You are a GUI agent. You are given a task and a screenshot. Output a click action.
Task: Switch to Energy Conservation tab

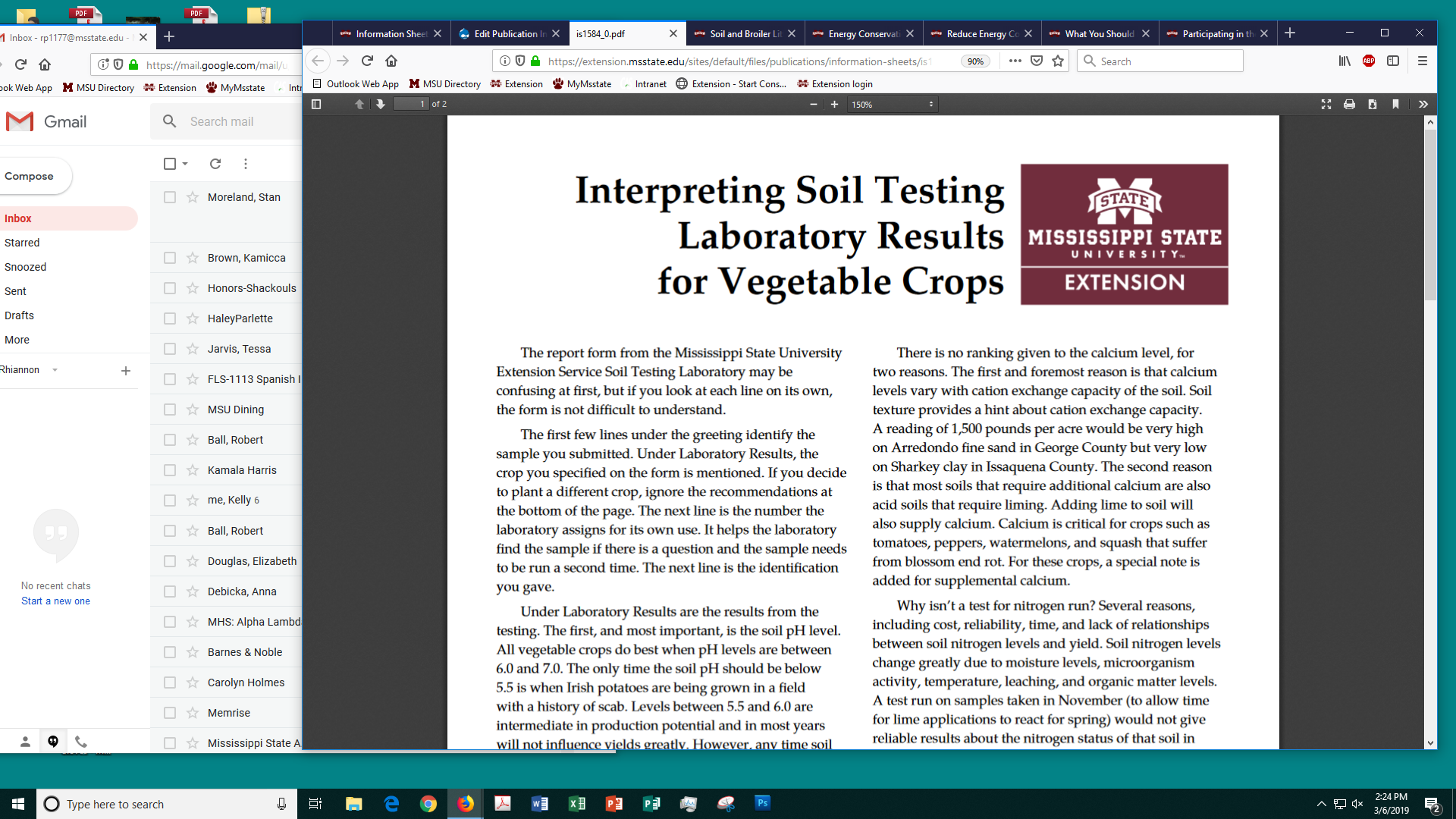click(x=864, y=33)
